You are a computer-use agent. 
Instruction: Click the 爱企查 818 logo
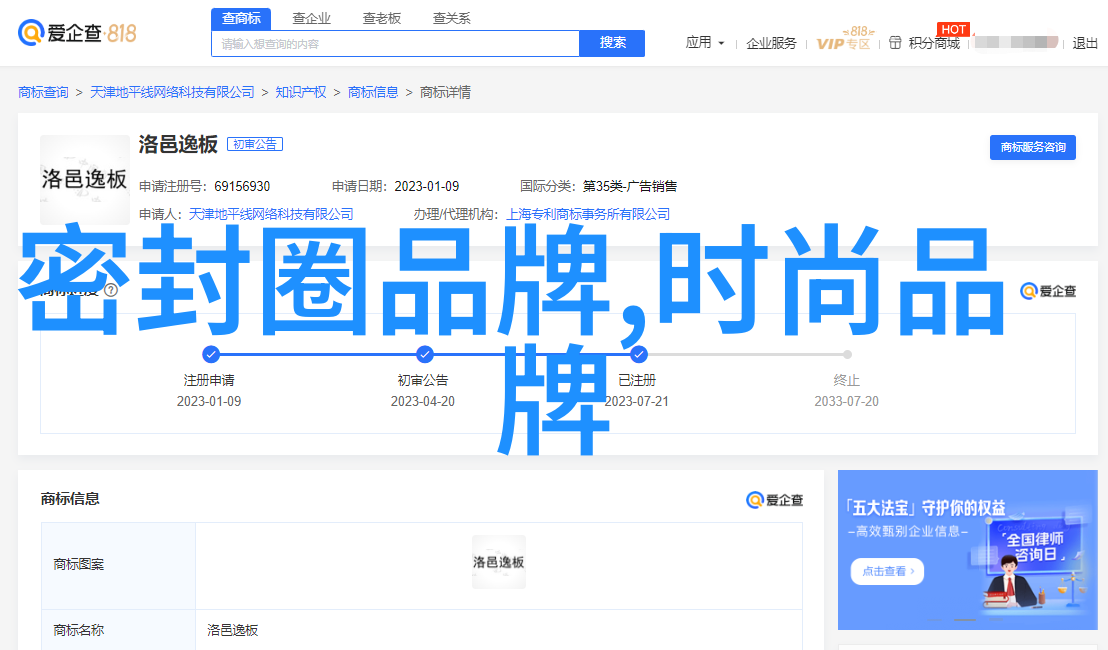(77, 32)
